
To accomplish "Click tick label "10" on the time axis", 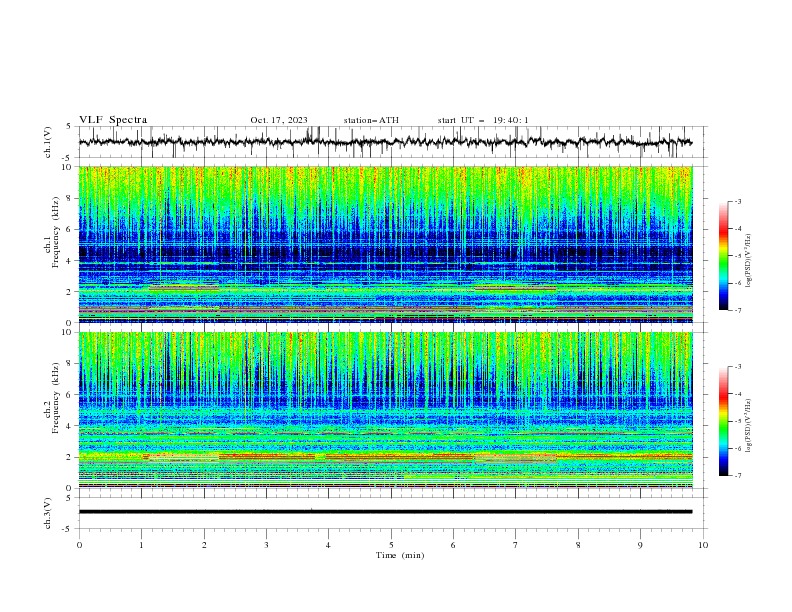I will coord(703,545).
